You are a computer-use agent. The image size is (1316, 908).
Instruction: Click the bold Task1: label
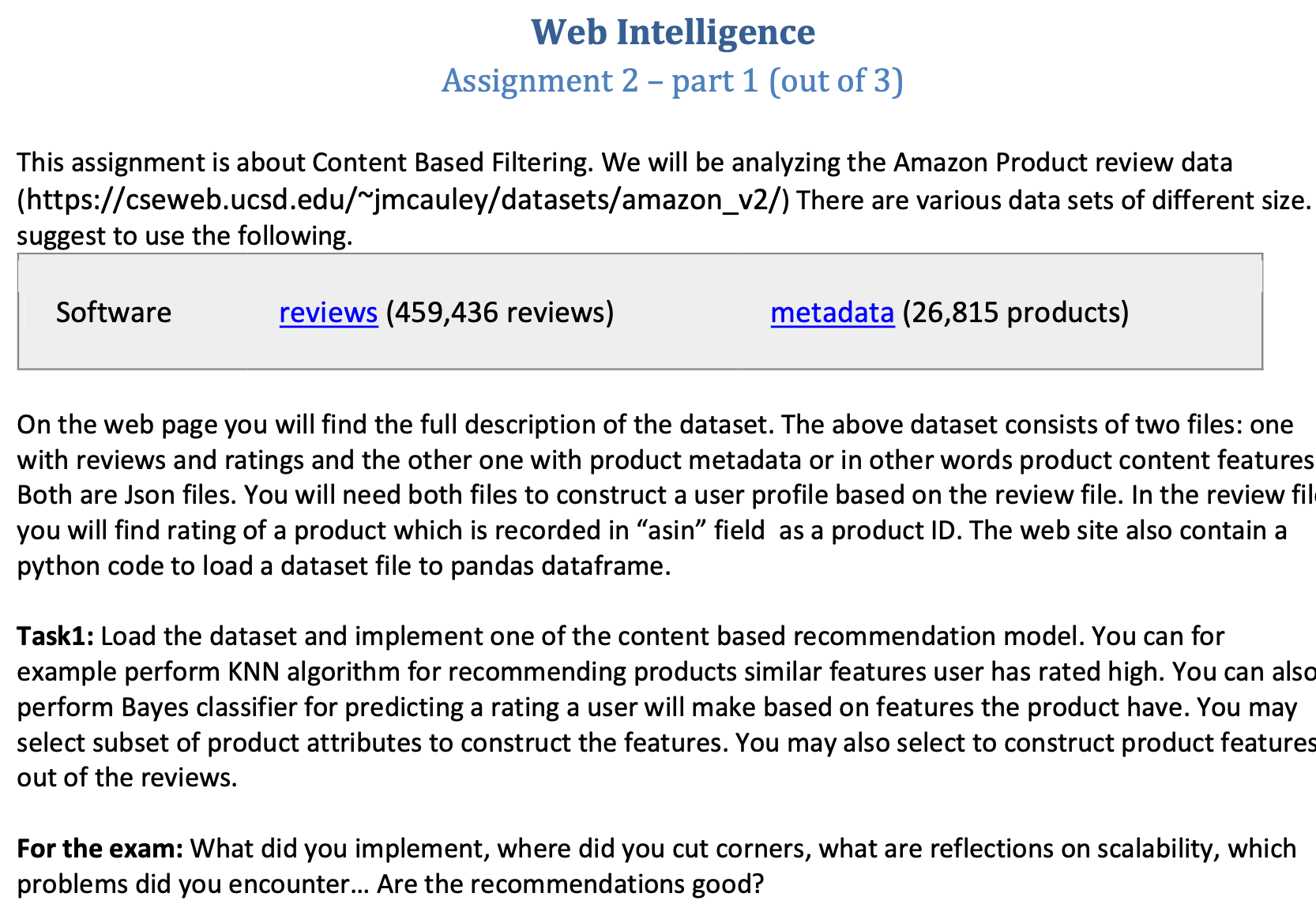tap(56, 636)
